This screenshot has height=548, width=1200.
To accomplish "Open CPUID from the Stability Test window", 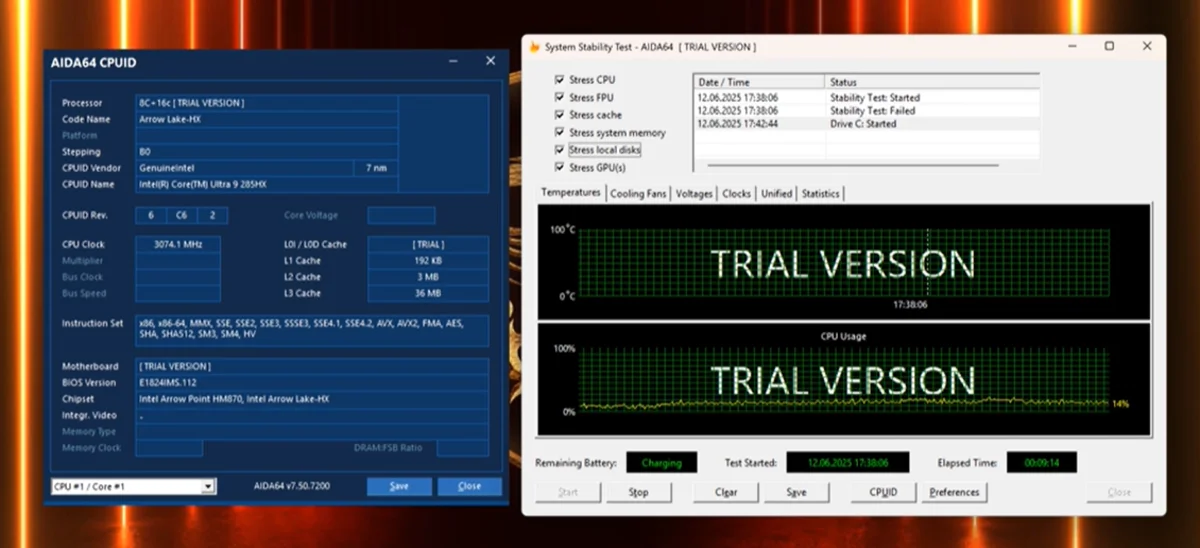I will (x=883, y=492).
